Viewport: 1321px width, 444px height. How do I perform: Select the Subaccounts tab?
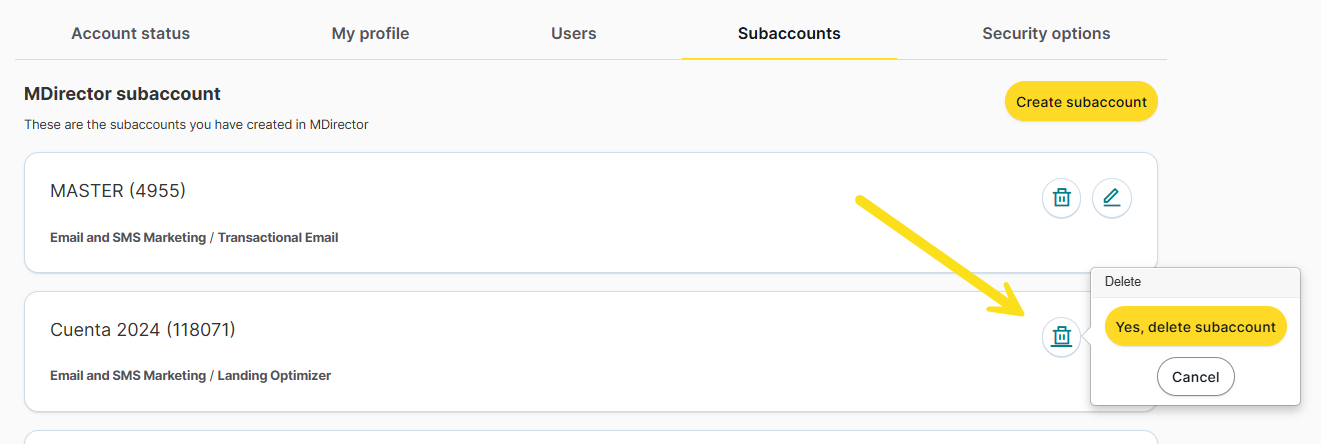pos(789,33)
